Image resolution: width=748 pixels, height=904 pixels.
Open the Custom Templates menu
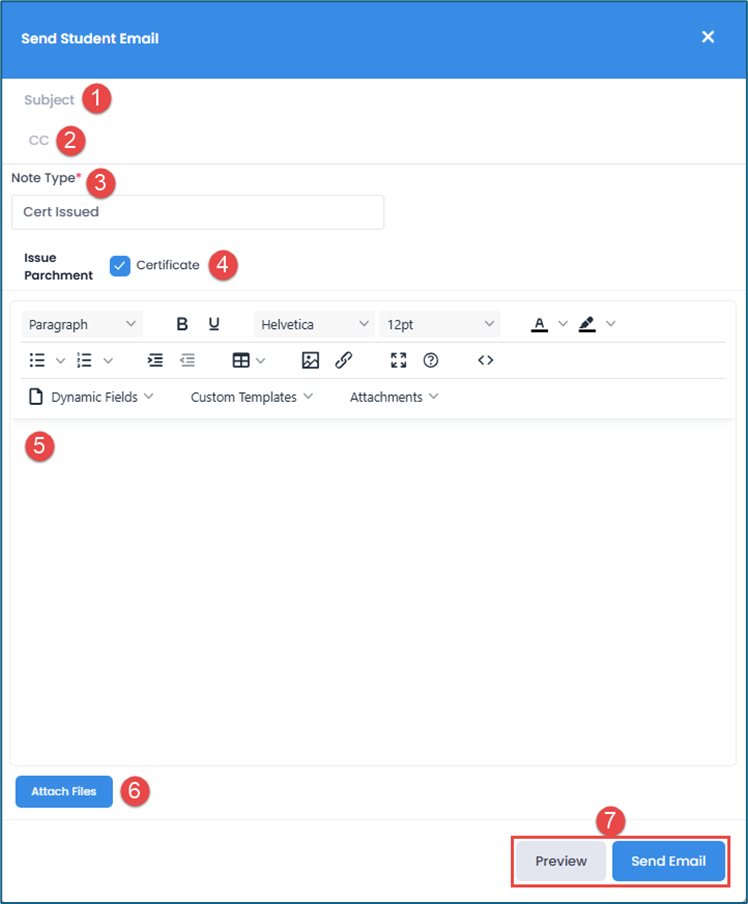click(251, 397)
